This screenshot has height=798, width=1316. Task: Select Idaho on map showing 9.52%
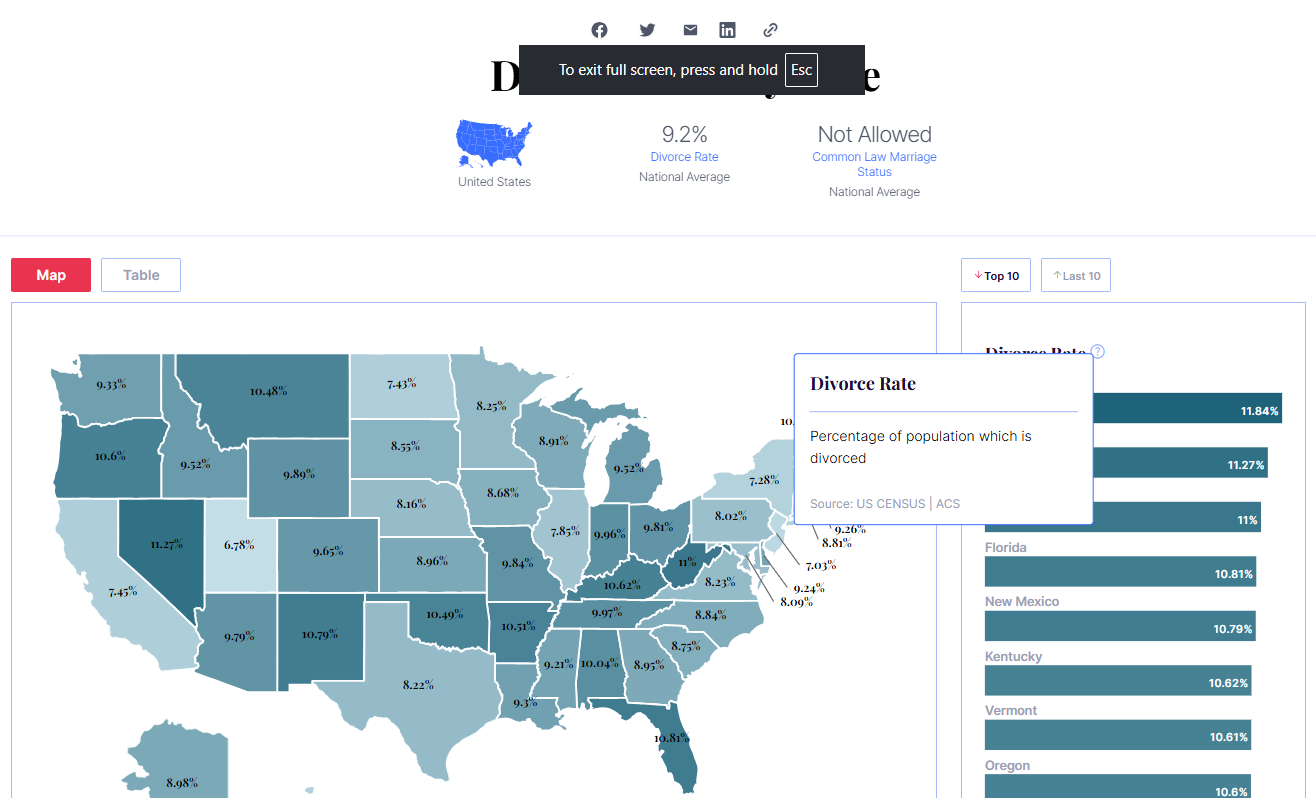pos(196,464)
